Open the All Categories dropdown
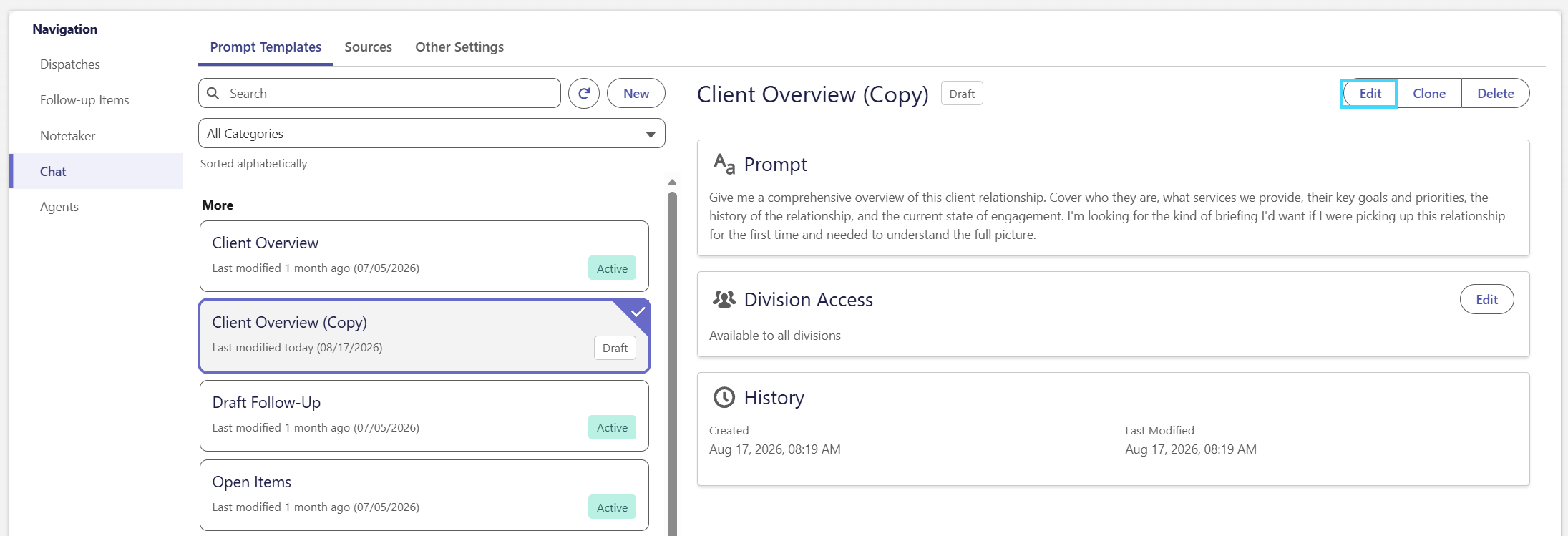This screenshot has height=536, width=1568. click(x=432, y=134)
